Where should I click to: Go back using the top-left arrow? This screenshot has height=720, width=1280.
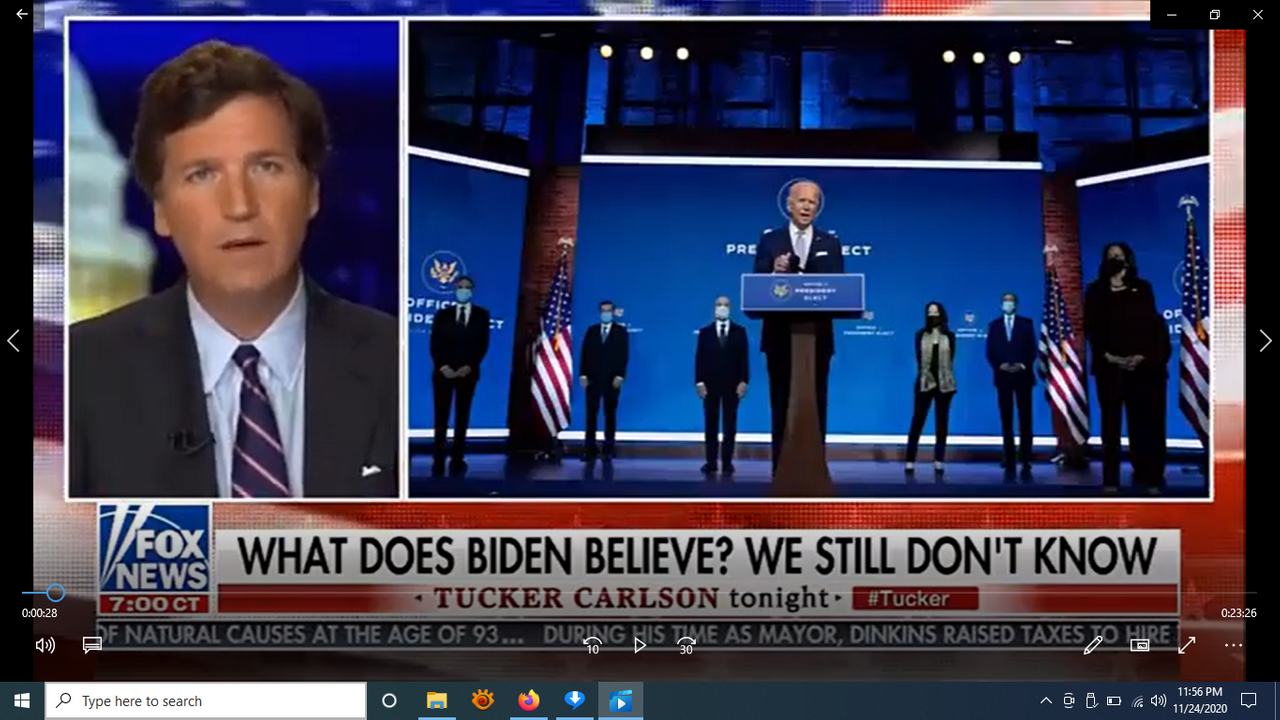(x=22, y=15)
